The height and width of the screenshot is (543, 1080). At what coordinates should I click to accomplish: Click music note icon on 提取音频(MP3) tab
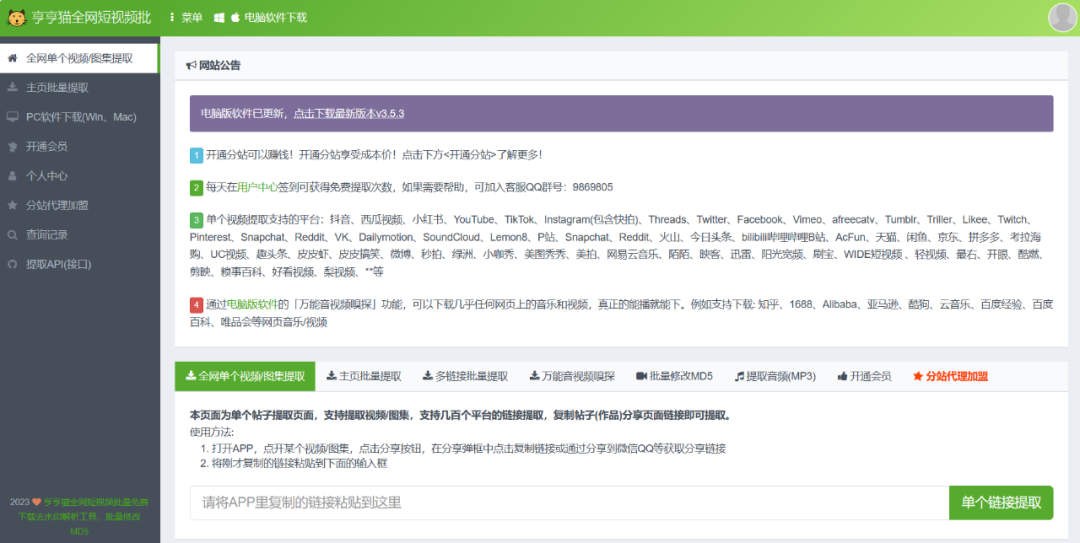pos(739,376)
